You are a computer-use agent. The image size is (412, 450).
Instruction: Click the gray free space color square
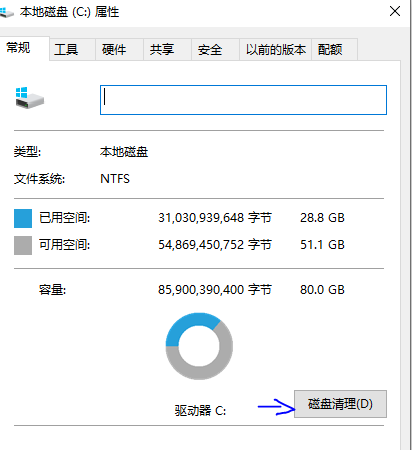point(23,245)
